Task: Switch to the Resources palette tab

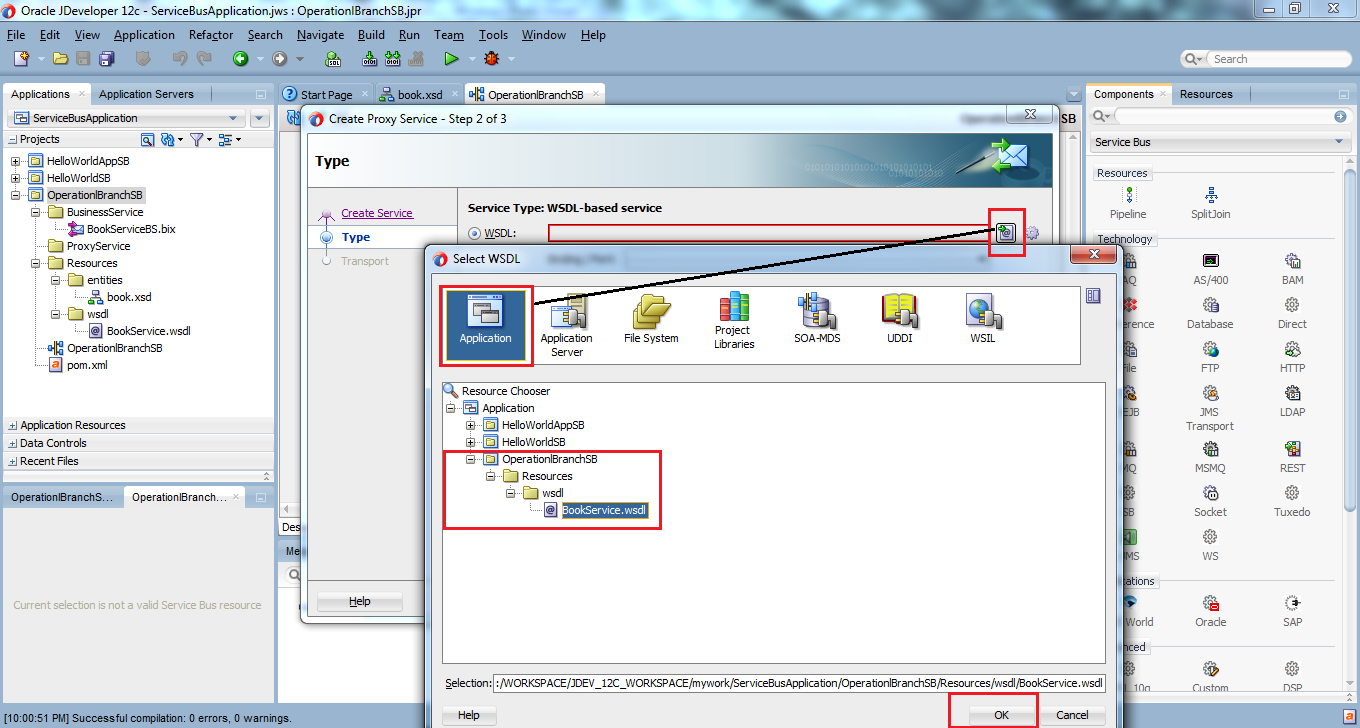Action: tap(1206, 94)
